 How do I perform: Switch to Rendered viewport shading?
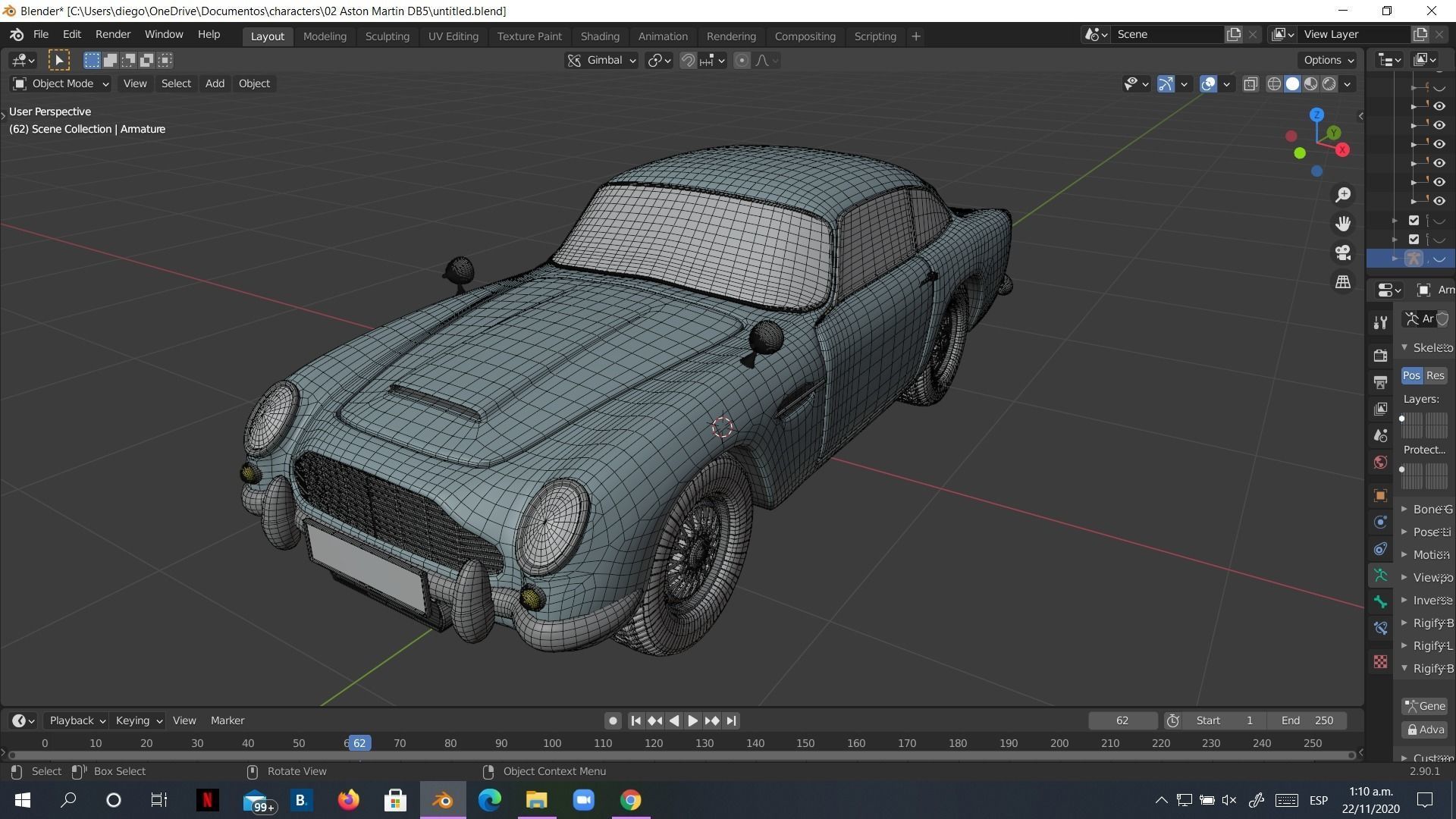[1329, 84]
